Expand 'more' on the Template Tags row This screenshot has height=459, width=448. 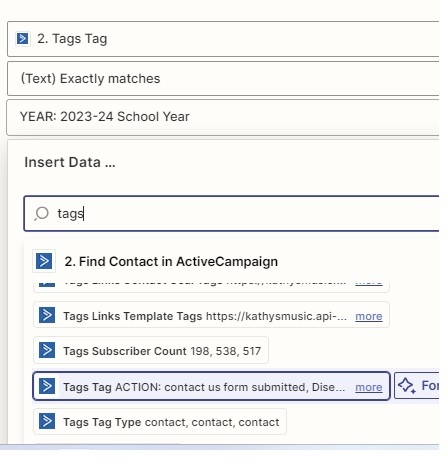pyautogui.click(x=369, y=316)
